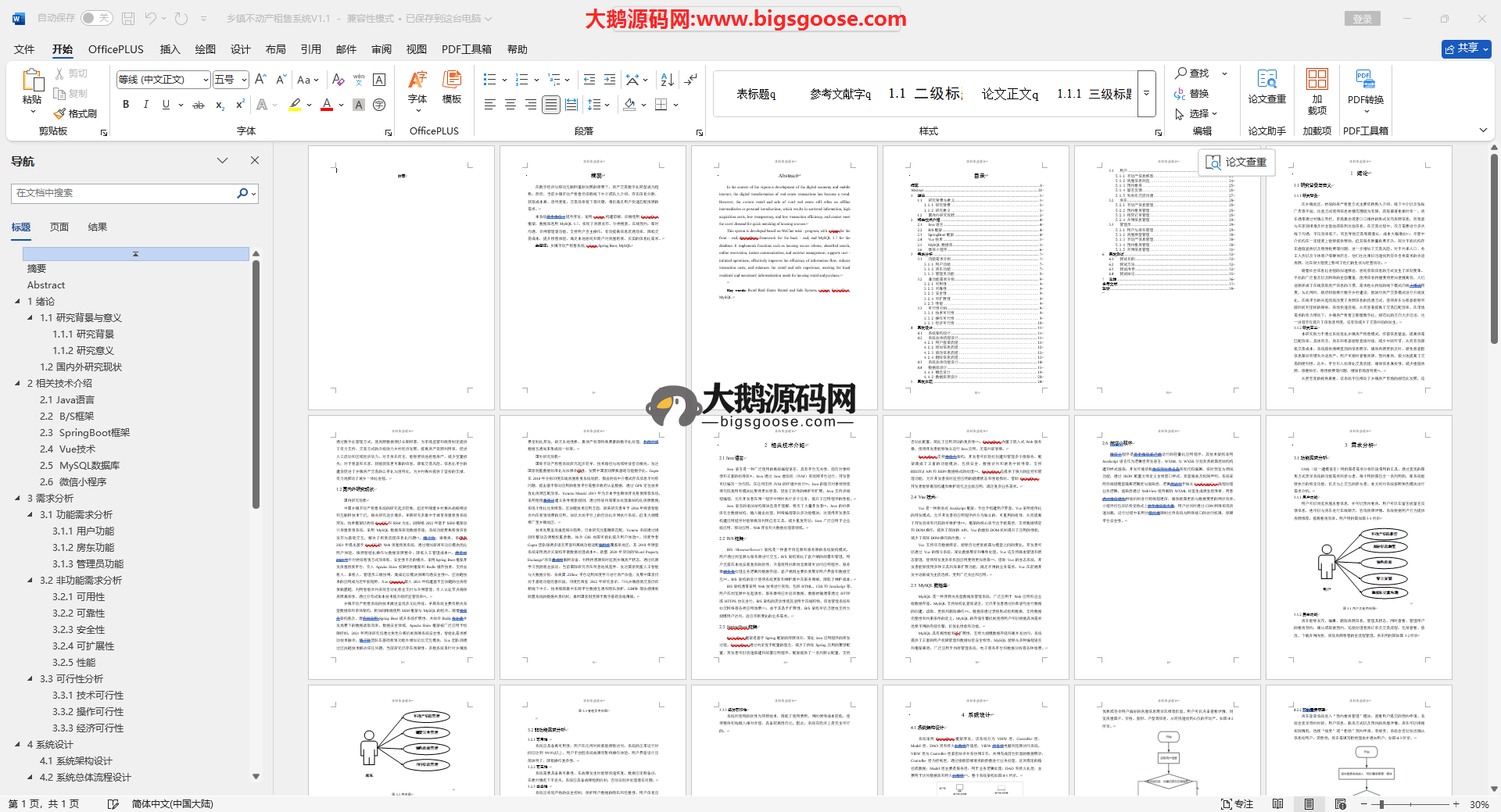The height and width of the screenshot is (812, 1501).
Task: Open the font name dropdown
Action: (x=206, y=80)
